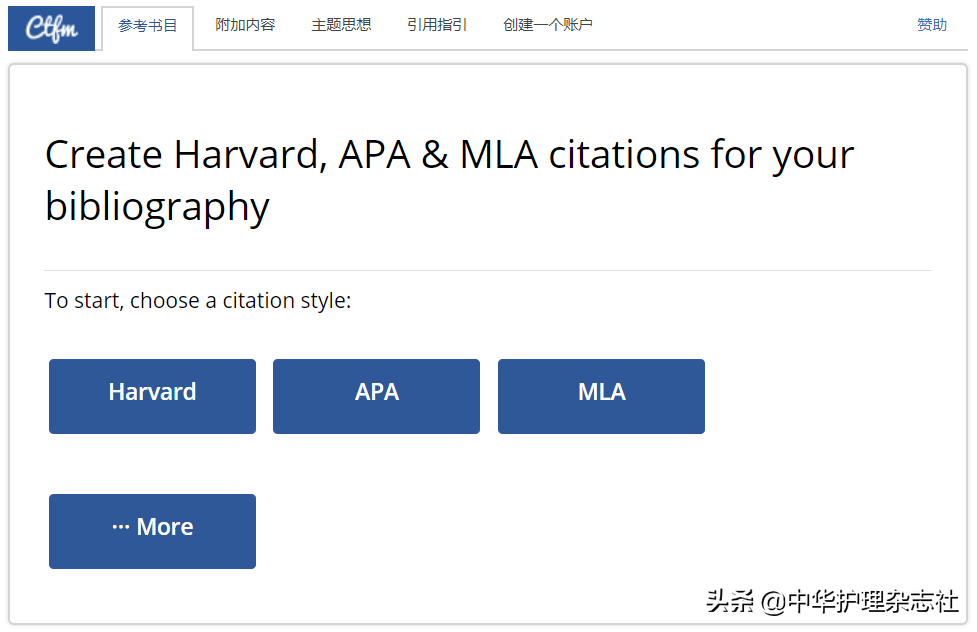
Task: Choose the MLA citation style button
Action: tap(601, 396)
